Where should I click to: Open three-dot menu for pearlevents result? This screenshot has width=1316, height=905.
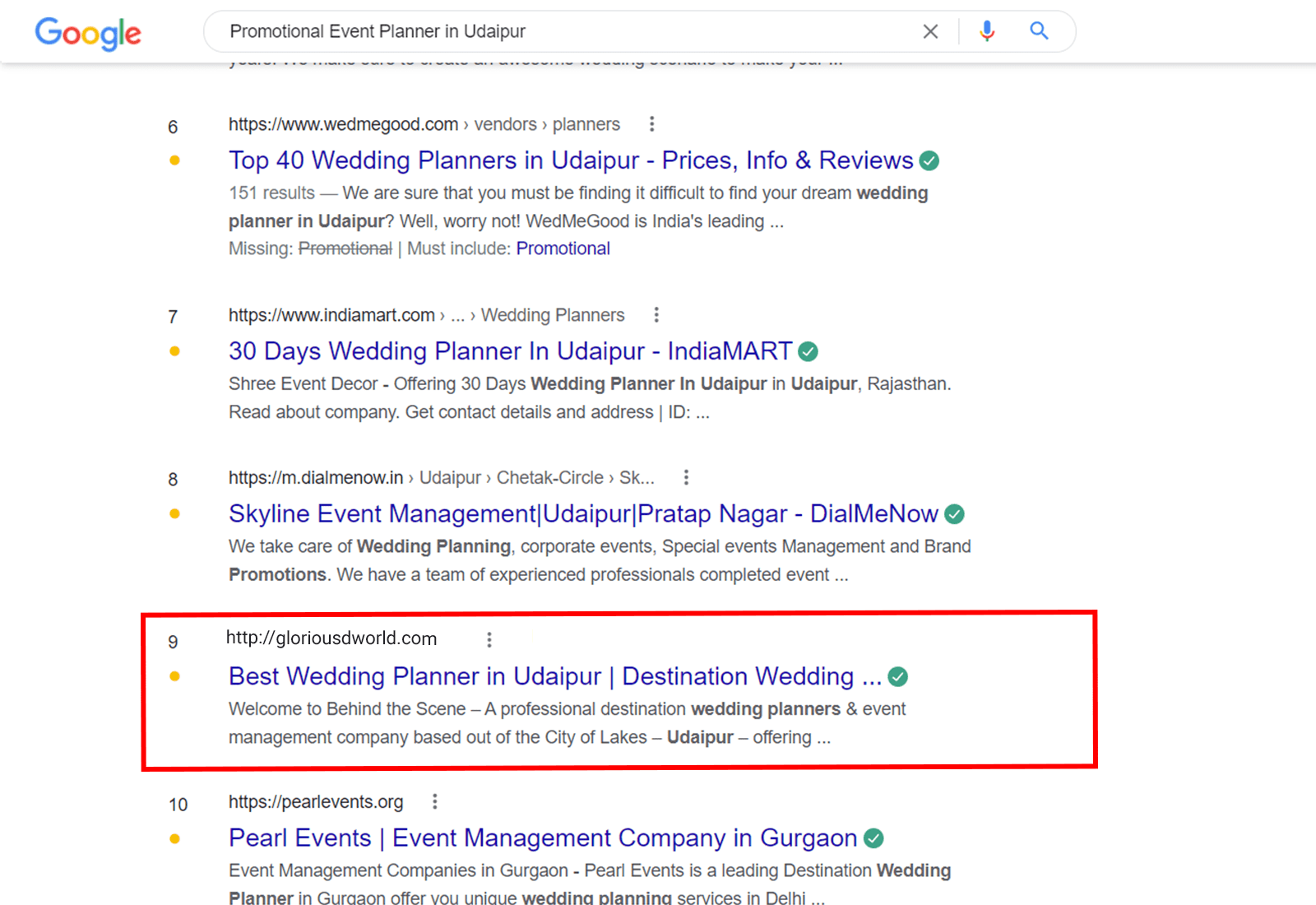(435, 801)
